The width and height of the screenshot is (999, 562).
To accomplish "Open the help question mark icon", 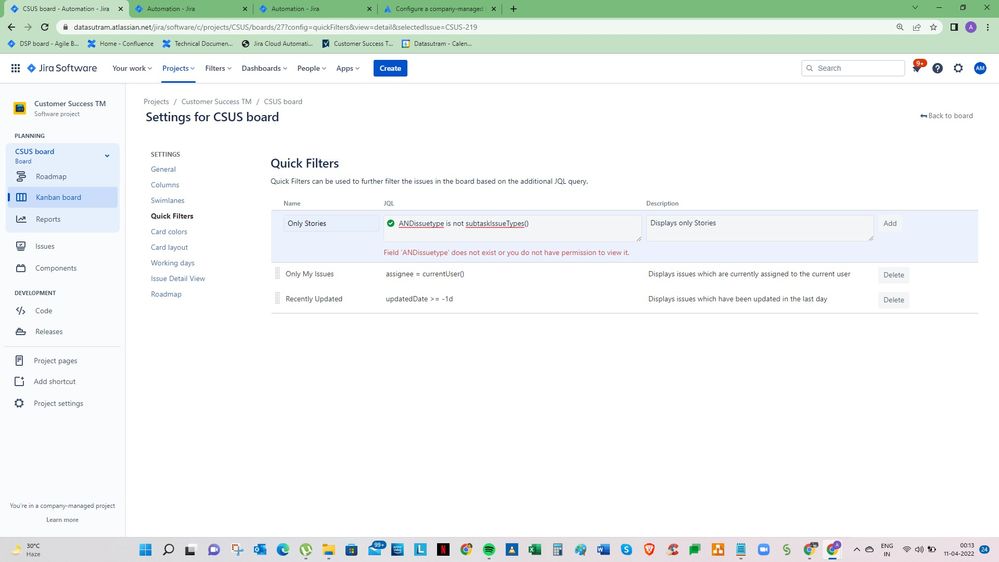I will tap(937, 68).
